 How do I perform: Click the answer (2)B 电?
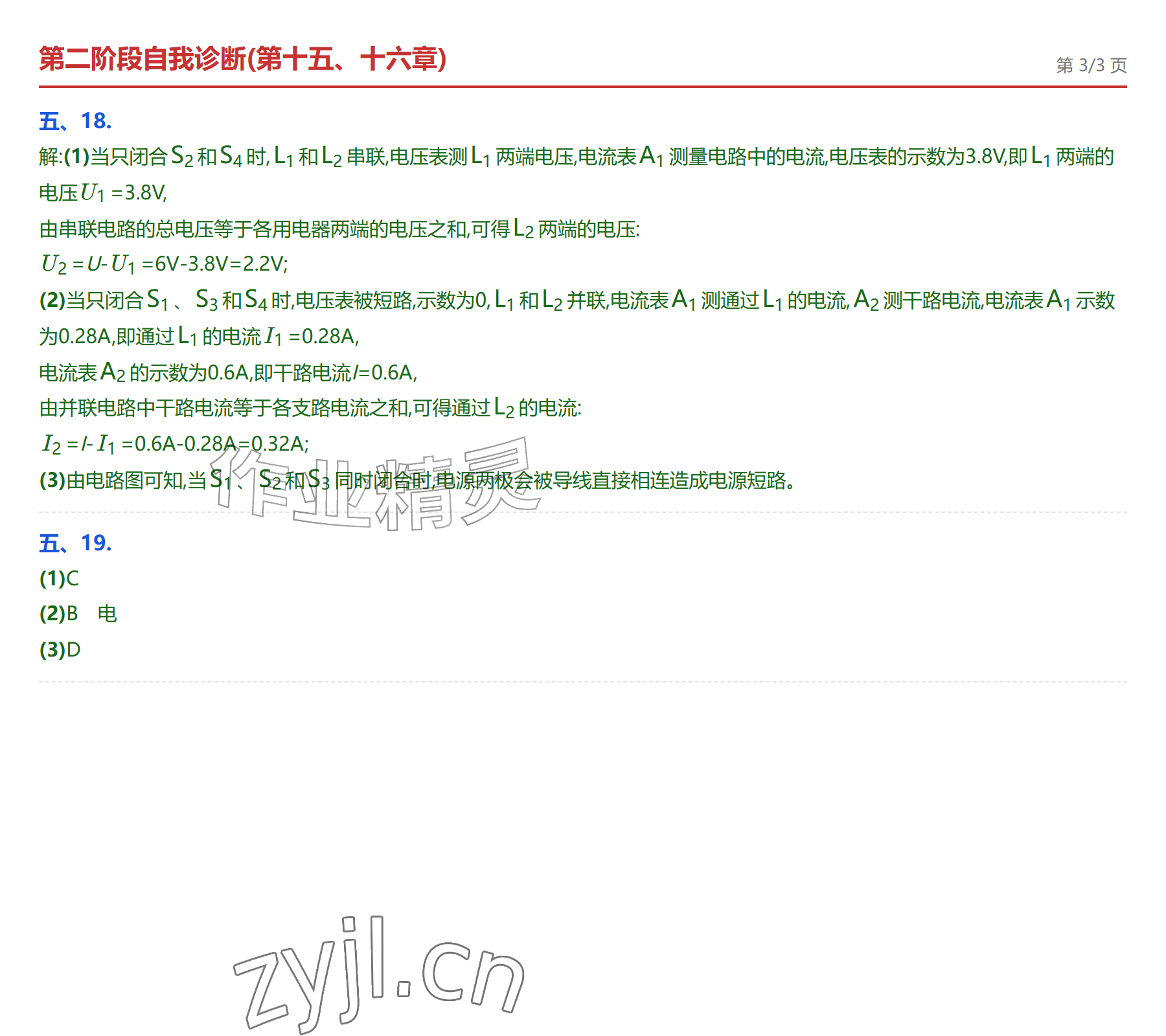point(78,613)
